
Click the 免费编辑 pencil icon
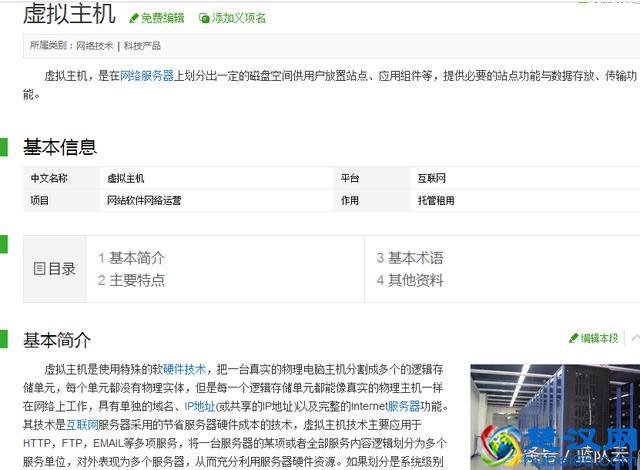click(134, 18)
